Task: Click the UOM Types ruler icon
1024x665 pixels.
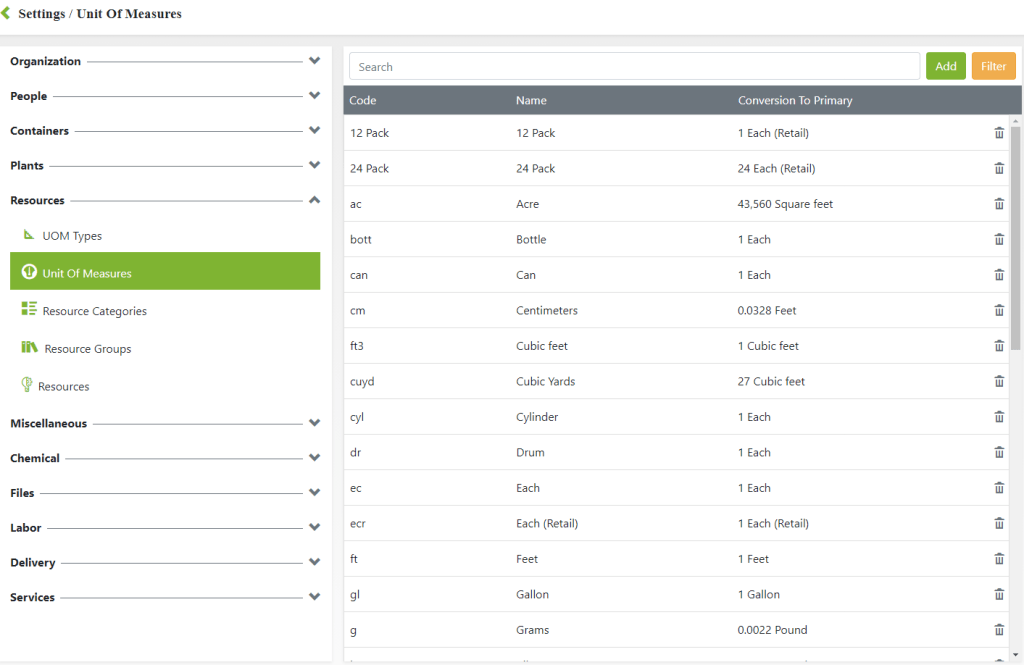Action: [x=29, y=235]
